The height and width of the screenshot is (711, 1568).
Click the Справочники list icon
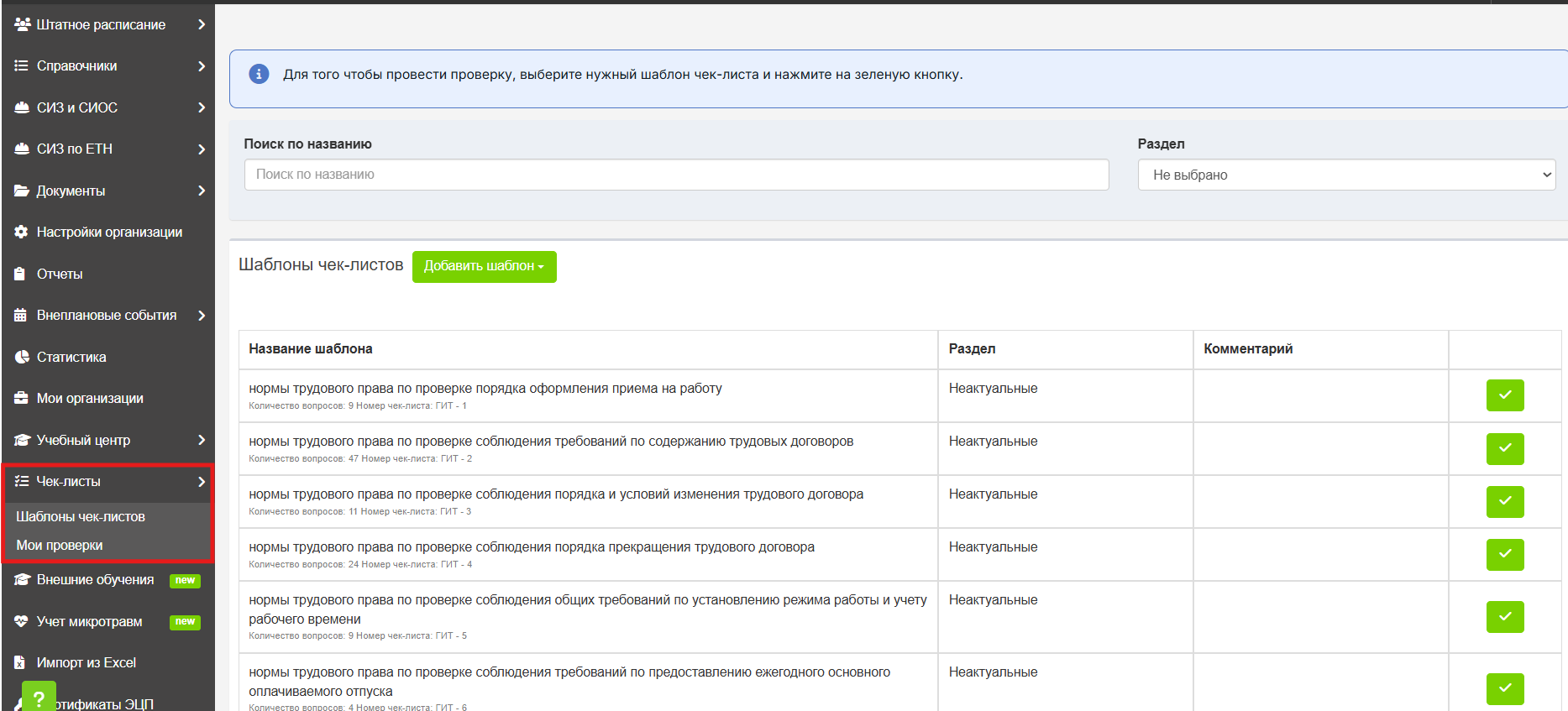point(21,65)
